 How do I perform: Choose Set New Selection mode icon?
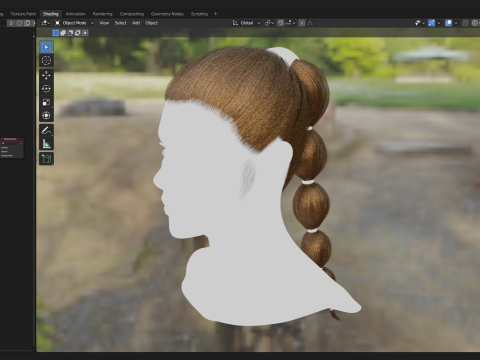pyautogui.click(x=56, y=33)
